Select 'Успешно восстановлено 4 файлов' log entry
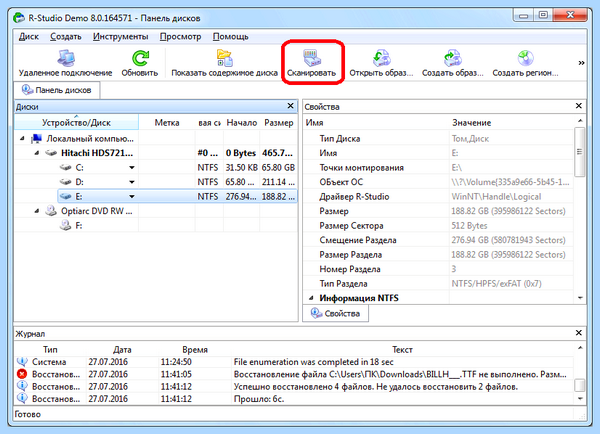This screenshot has width=600, height=434. pos(294,387)
